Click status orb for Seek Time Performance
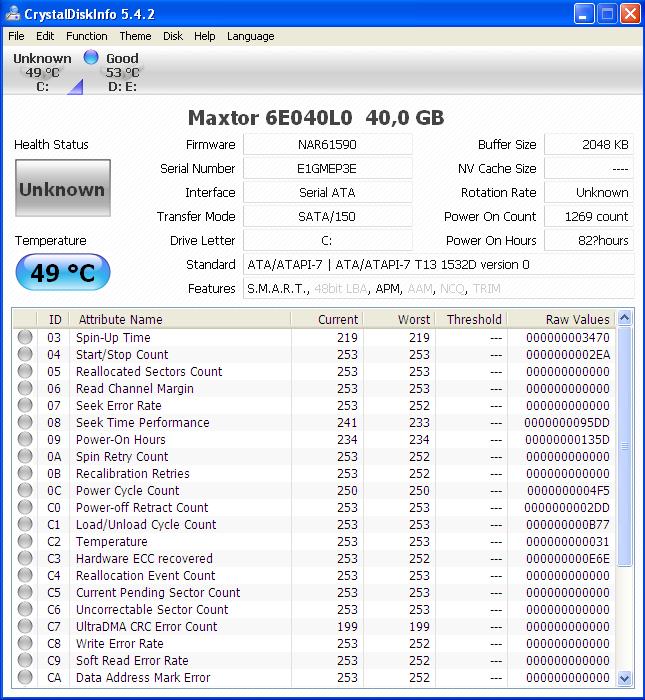The width and height of the screenshot is (645, 700). pos(25,422)
